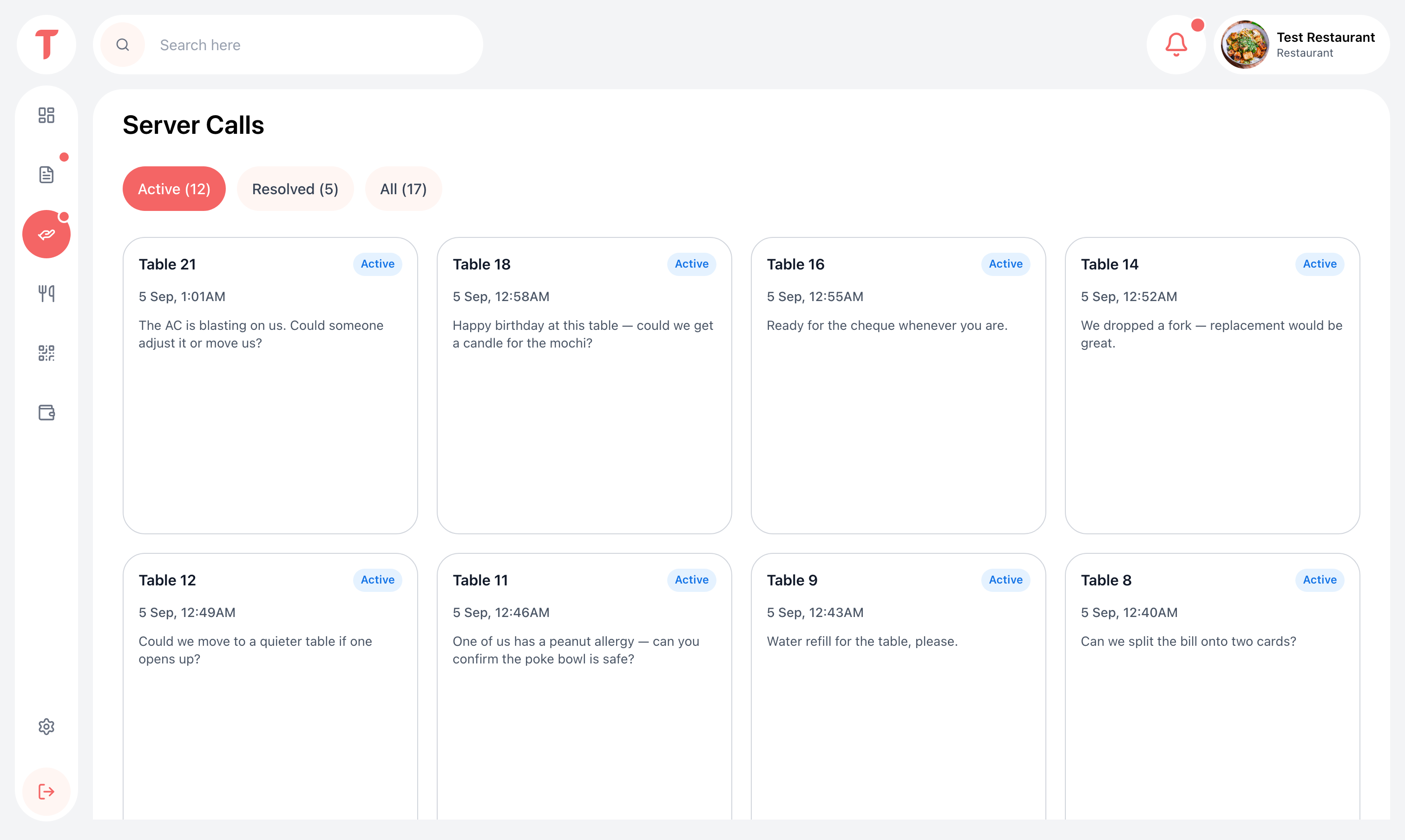Image resolution: width=1405 pixels, height=840 pixels.
Task: Click the Table 11 card title
Action: tap(480, 580)
